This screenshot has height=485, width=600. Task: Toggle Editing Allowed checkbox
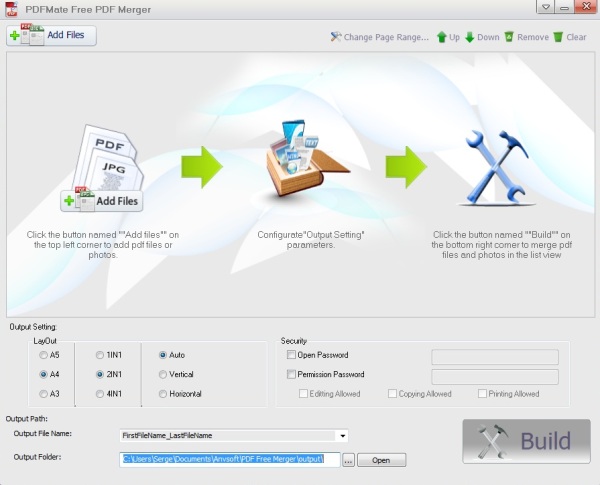pos(303,394)
